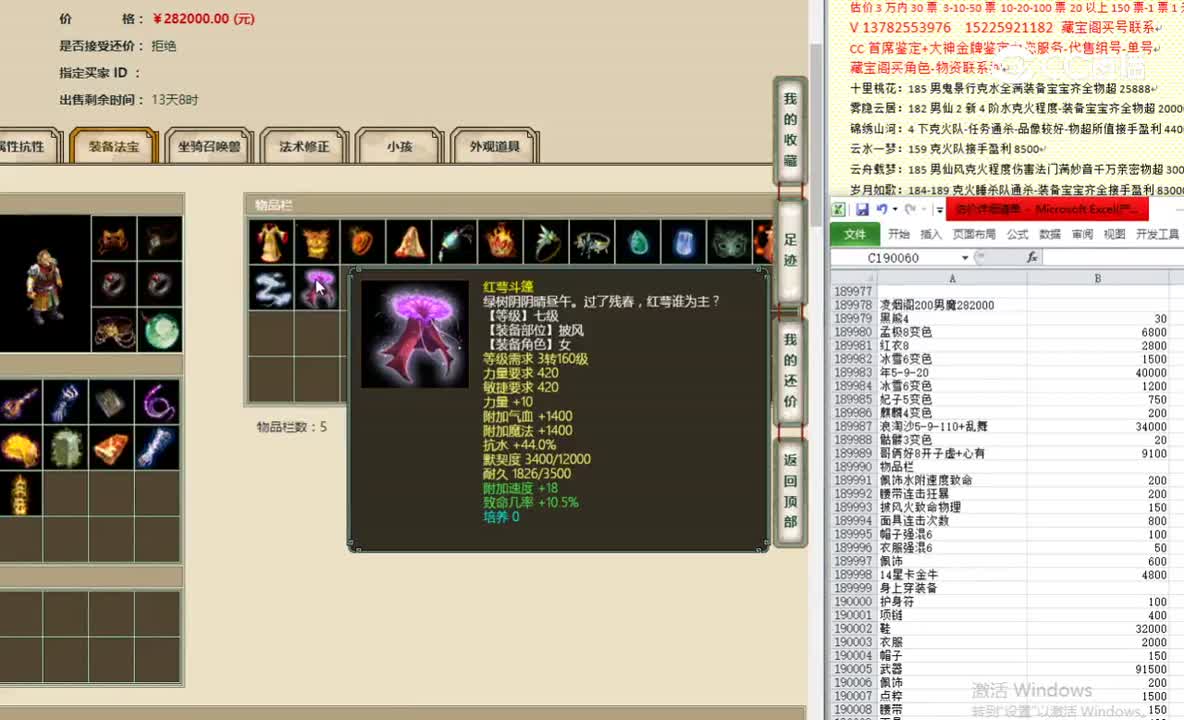Select the green jade stone item
Image resolution: width=1184 pixels, height=720 pixels.
click(639, 242)
